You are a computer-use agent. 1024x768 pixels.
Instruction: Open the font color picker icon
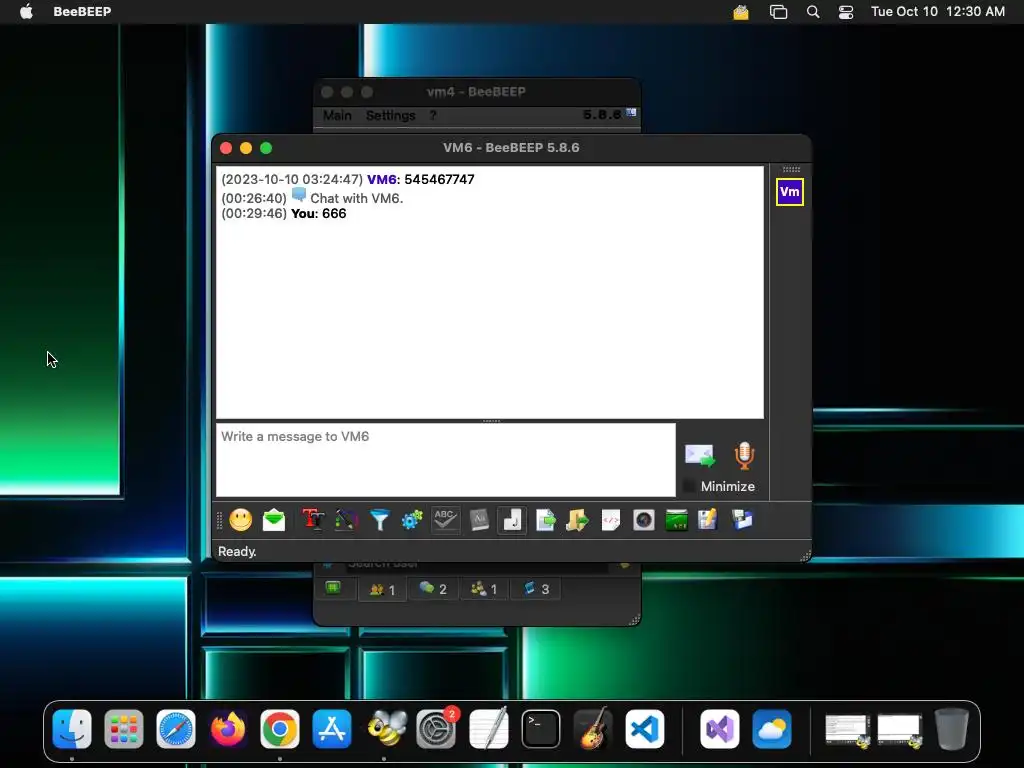346,520
